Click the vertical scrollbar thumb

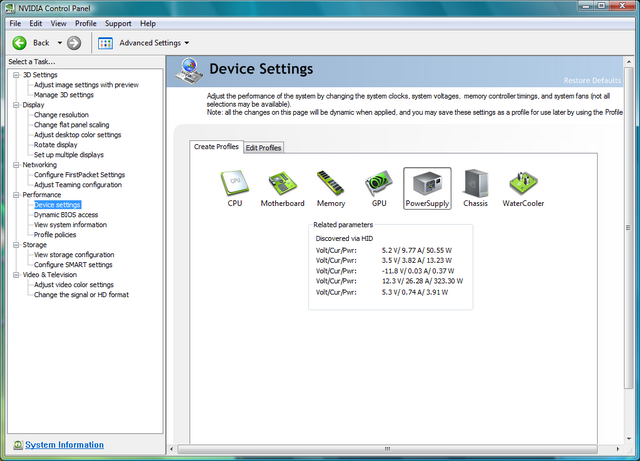click(x=628, y=227)
